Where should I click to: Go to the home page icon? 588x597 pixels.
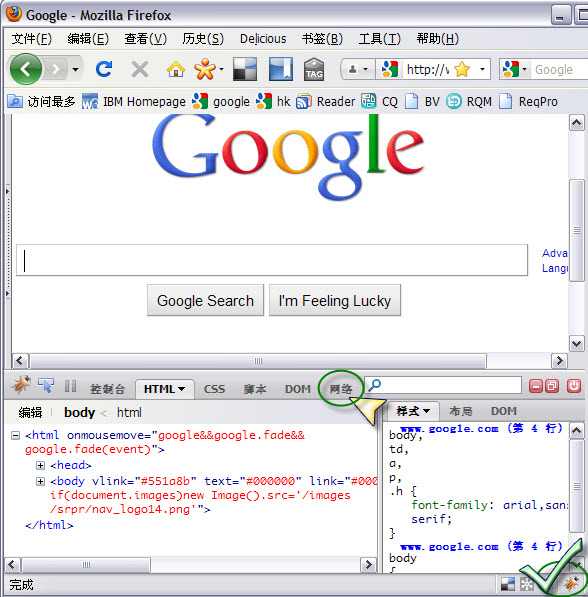tap(176, 69)
